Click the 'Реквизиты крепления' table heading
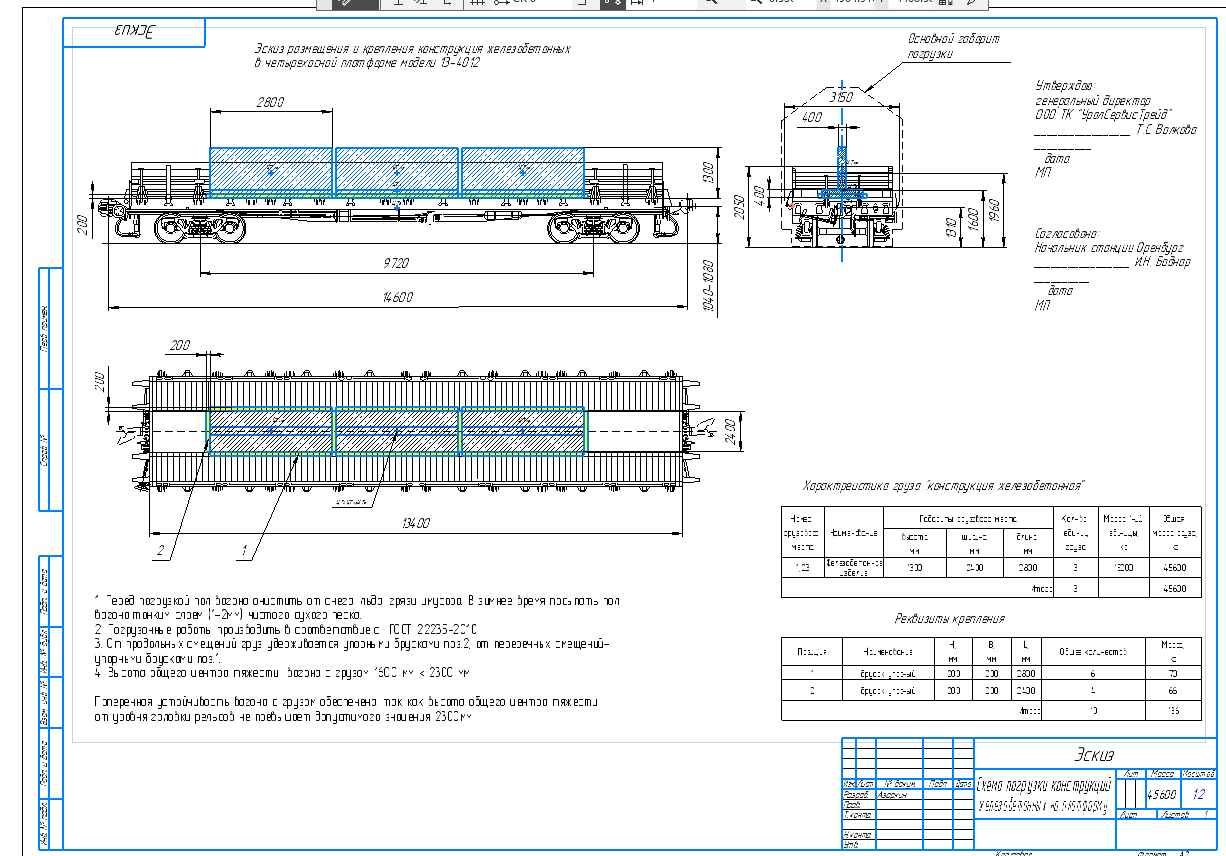Screen dimensions: 1226x856 pos(950,619)
